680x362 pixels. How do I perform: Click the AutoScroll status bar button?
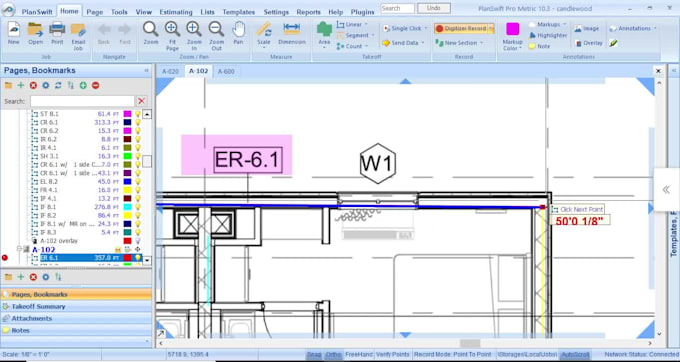[574, 354]
